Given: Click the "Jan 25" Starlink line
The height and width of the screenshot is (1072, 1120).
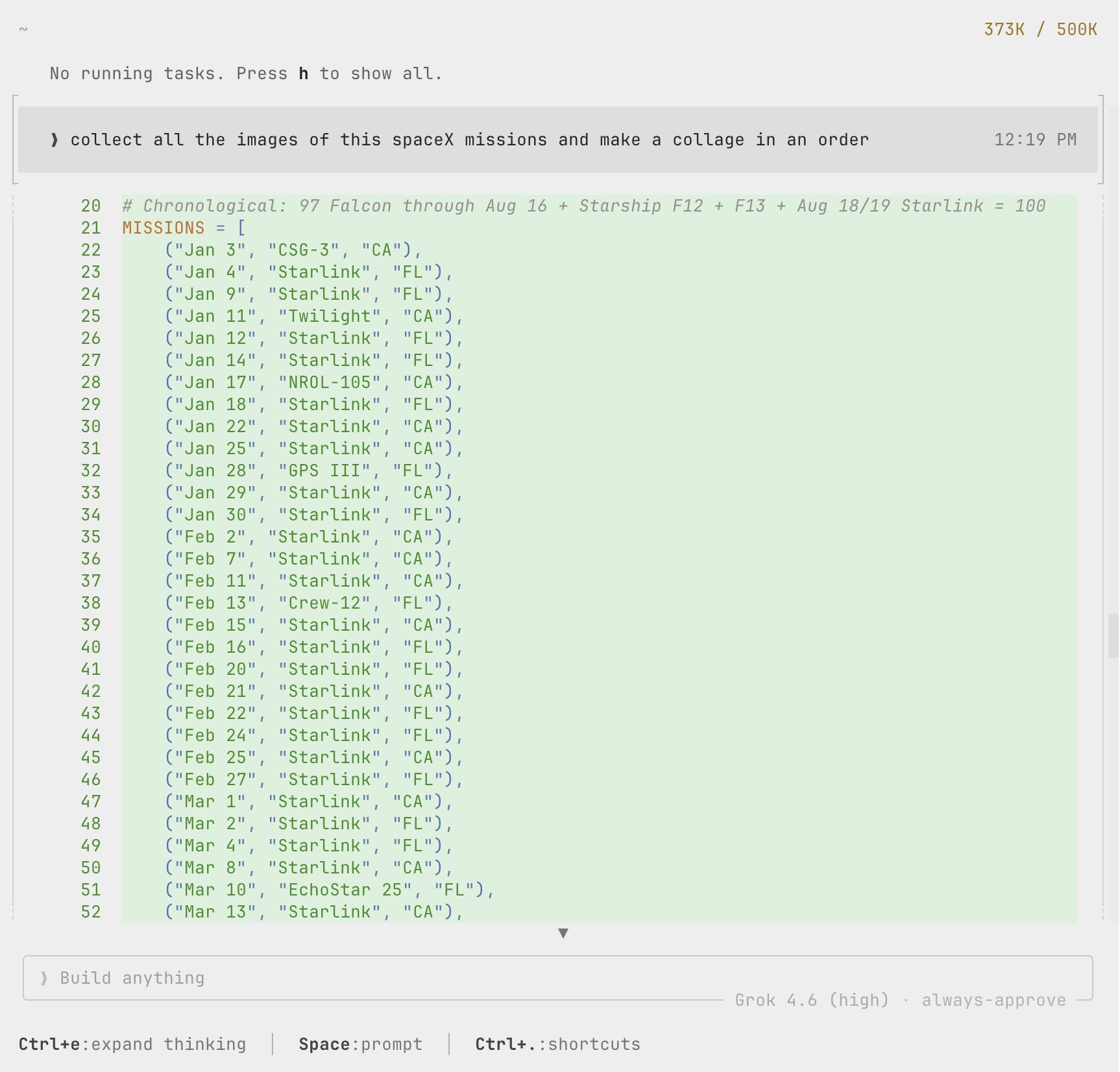Looking at the screenshot, I should tap(314, 448).
